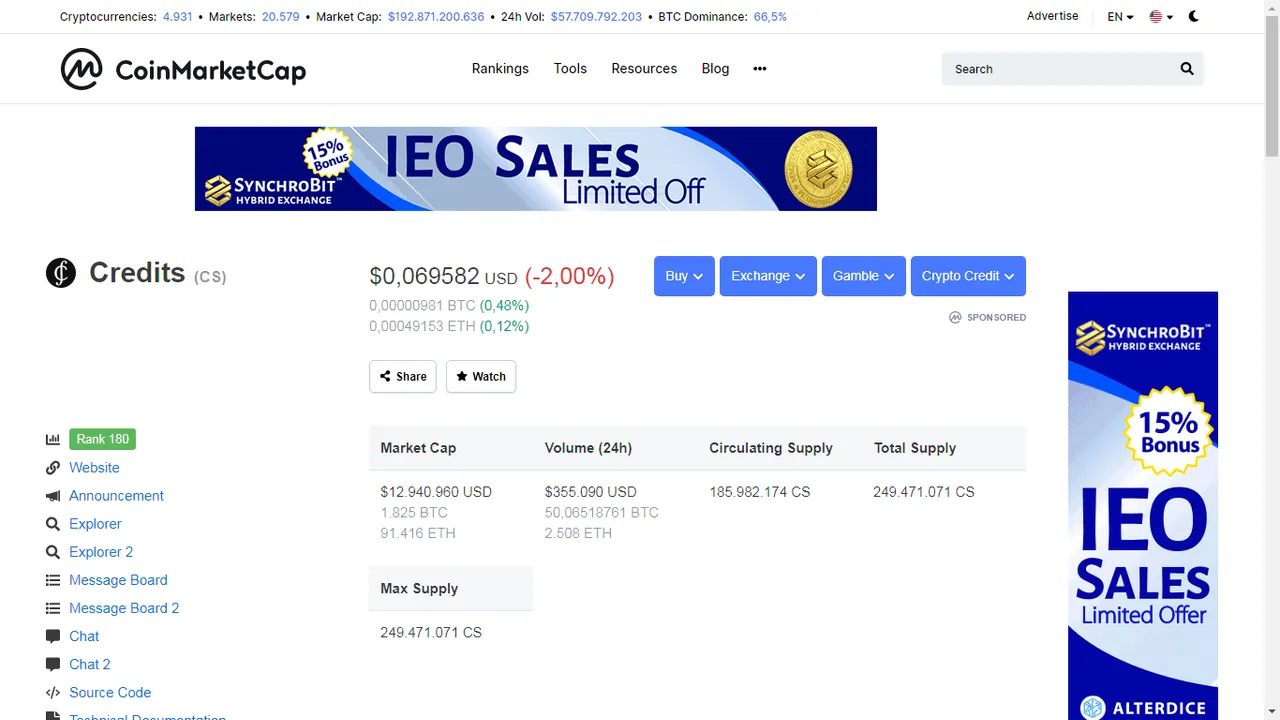Click the megaphone icon beside Announcement
The height and width of the screenshot is (720, 1280).
53,495
